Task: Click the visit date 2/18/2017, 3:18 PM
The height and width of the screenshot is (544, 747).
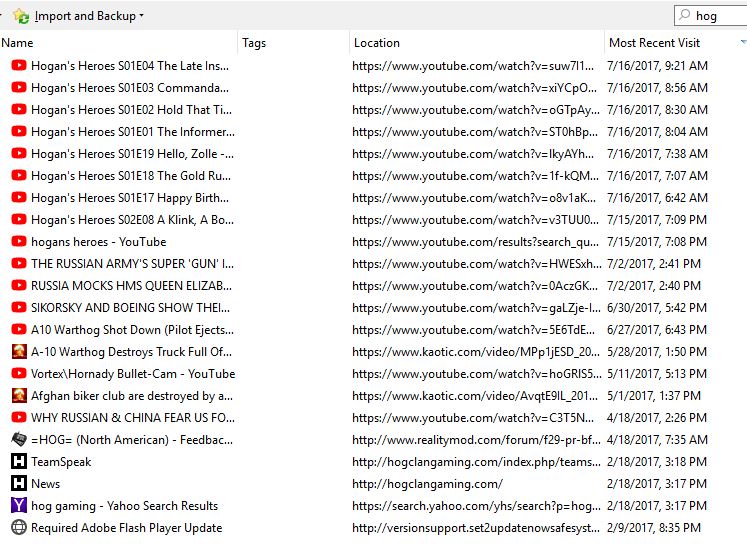Action: pos(657,462)
